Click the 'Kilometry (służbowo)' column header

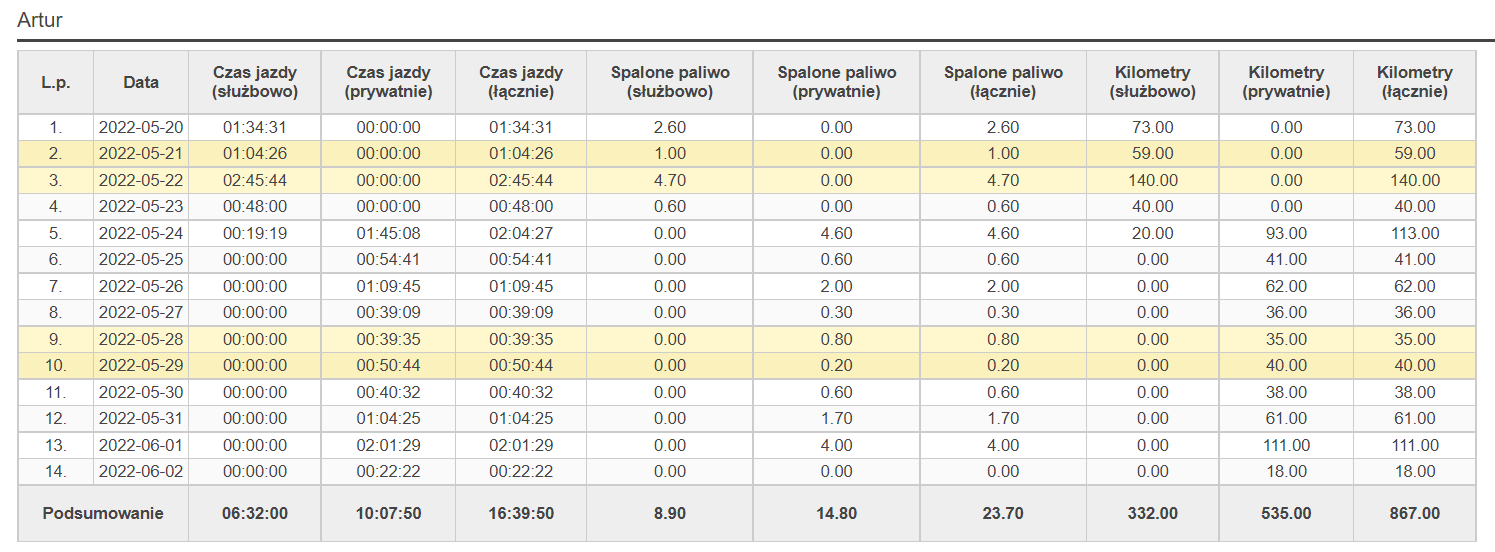1153,82
